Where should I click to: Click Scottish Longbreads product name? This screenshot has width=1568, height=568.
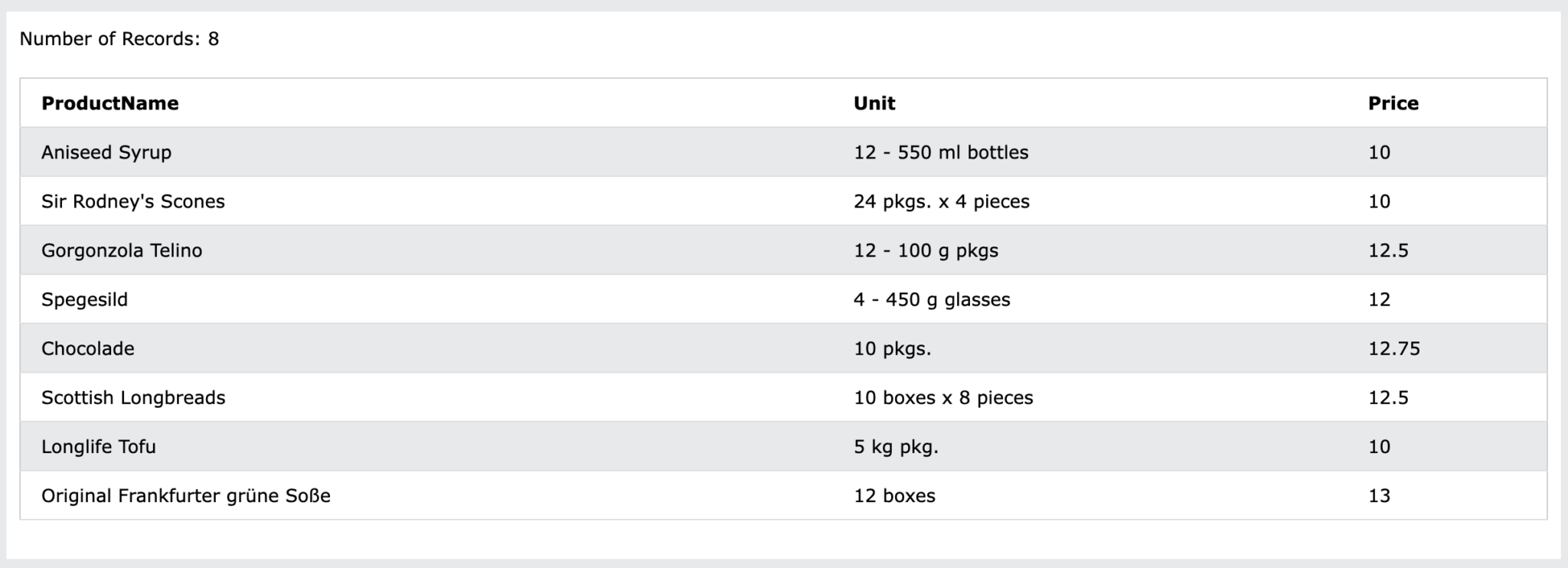pos(133,397)
